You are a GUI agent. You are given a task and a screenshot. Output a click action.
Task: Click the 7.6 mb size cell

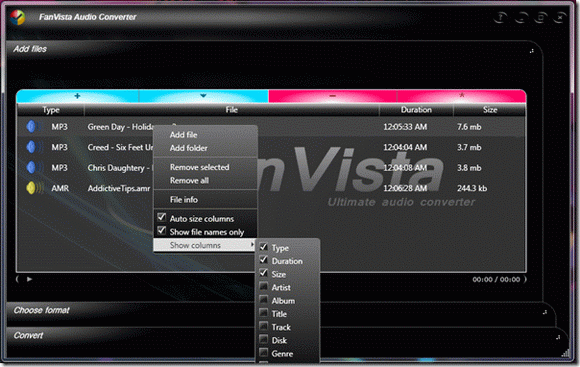[469, 127]
